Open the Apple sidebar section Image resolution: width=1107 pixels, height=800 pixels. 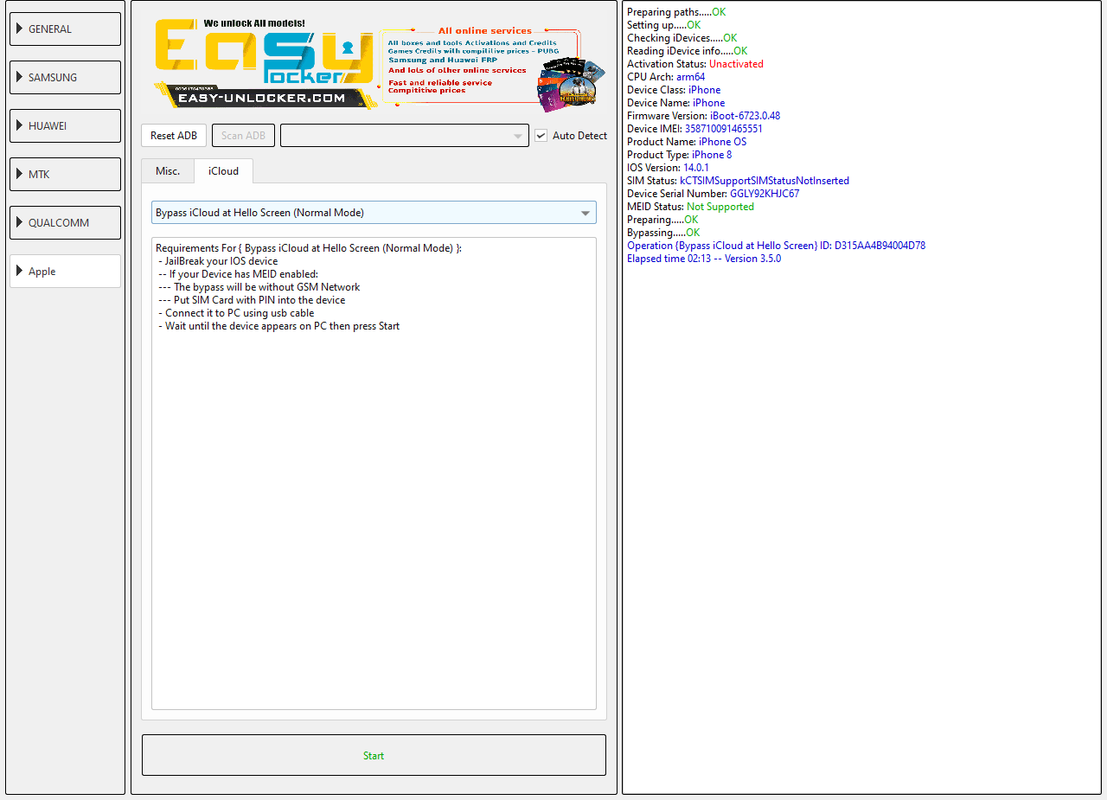pos(65,271)
